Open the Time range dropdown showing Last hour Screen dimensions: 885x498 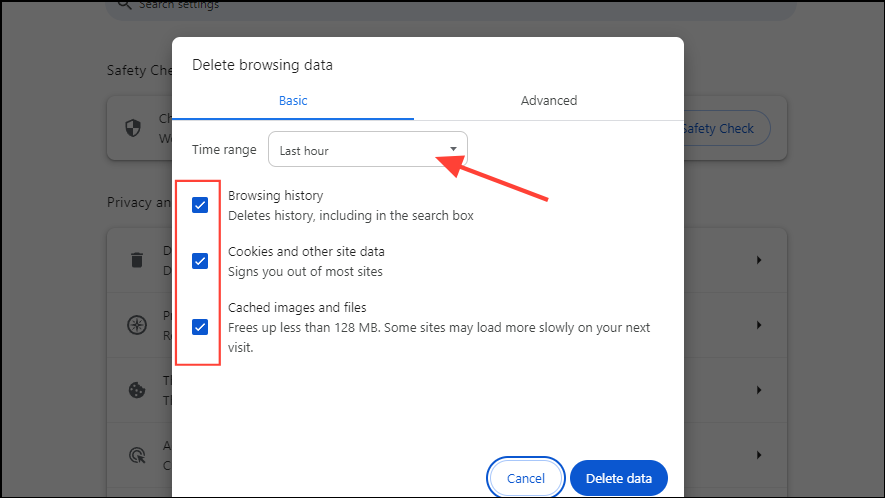(367, 150)
